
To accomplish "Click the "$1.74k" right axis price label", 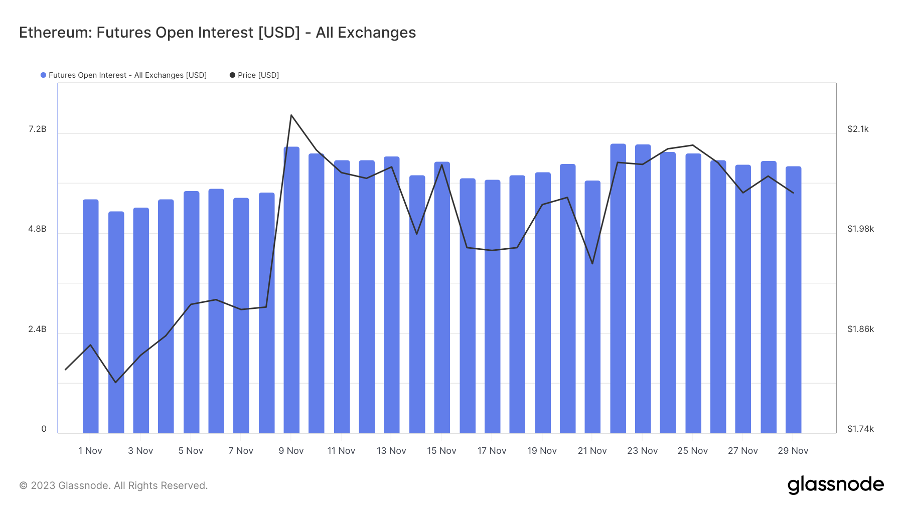I will 860,430.
